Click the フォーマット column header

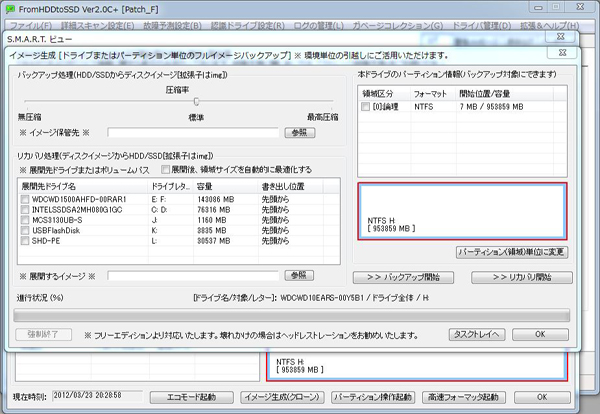coord(434,94)
